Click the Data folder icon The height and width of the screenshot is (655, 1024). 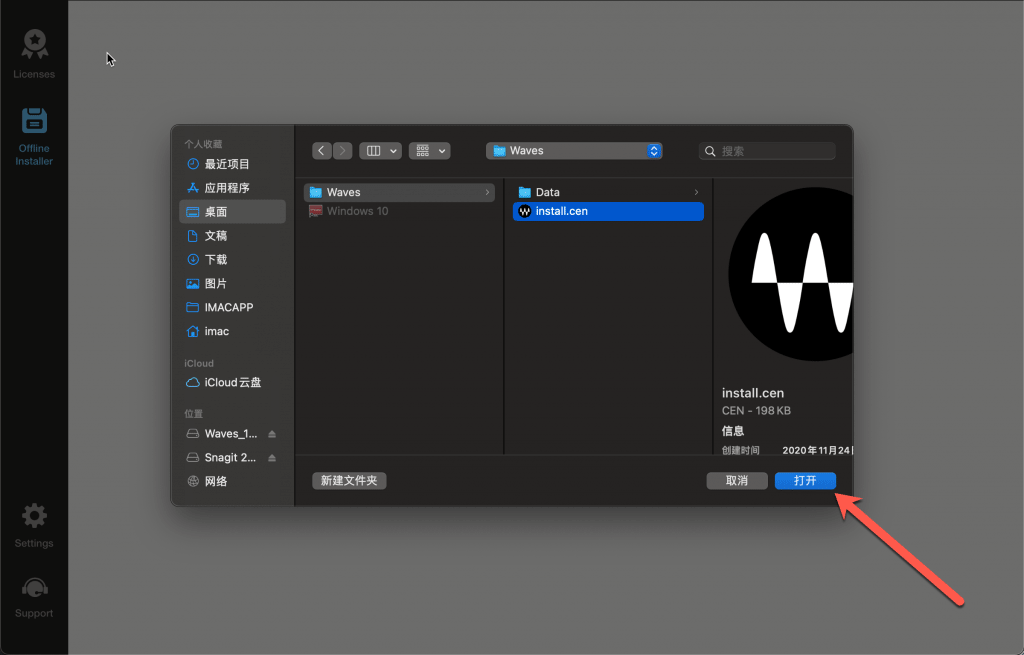click(x=524, y=192)
